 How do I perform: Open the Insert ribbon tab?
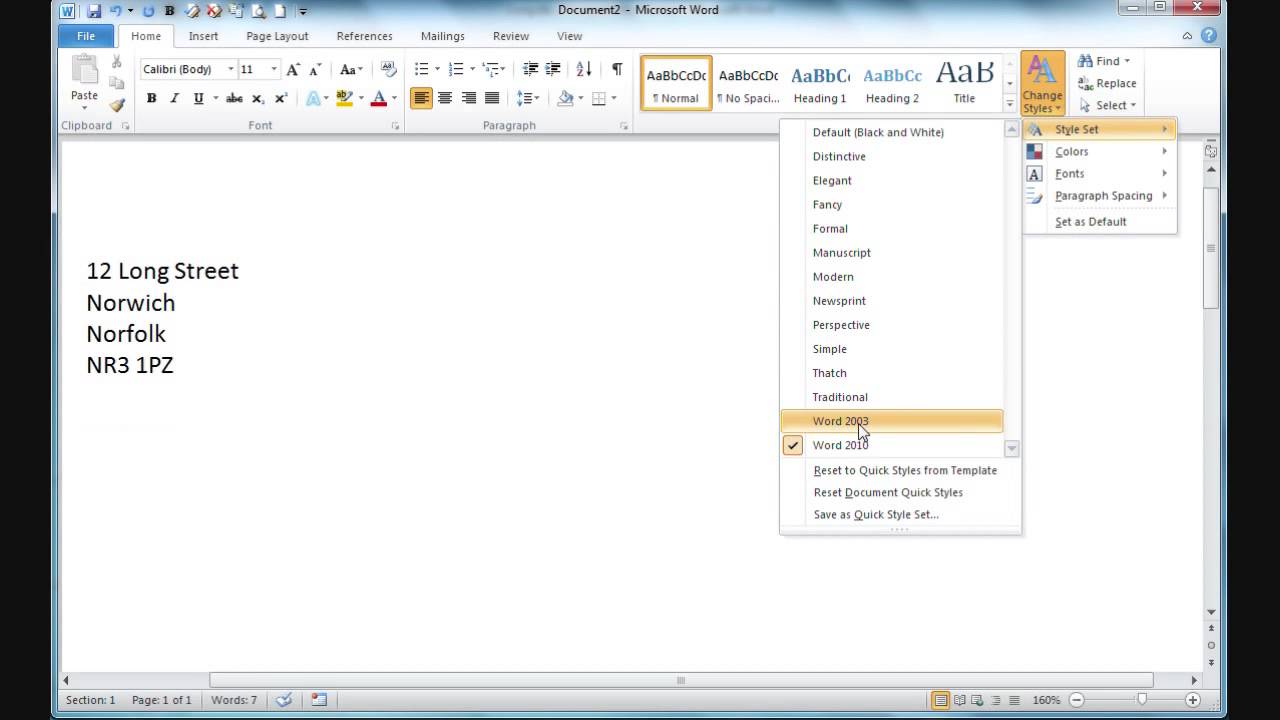[203, 36]
